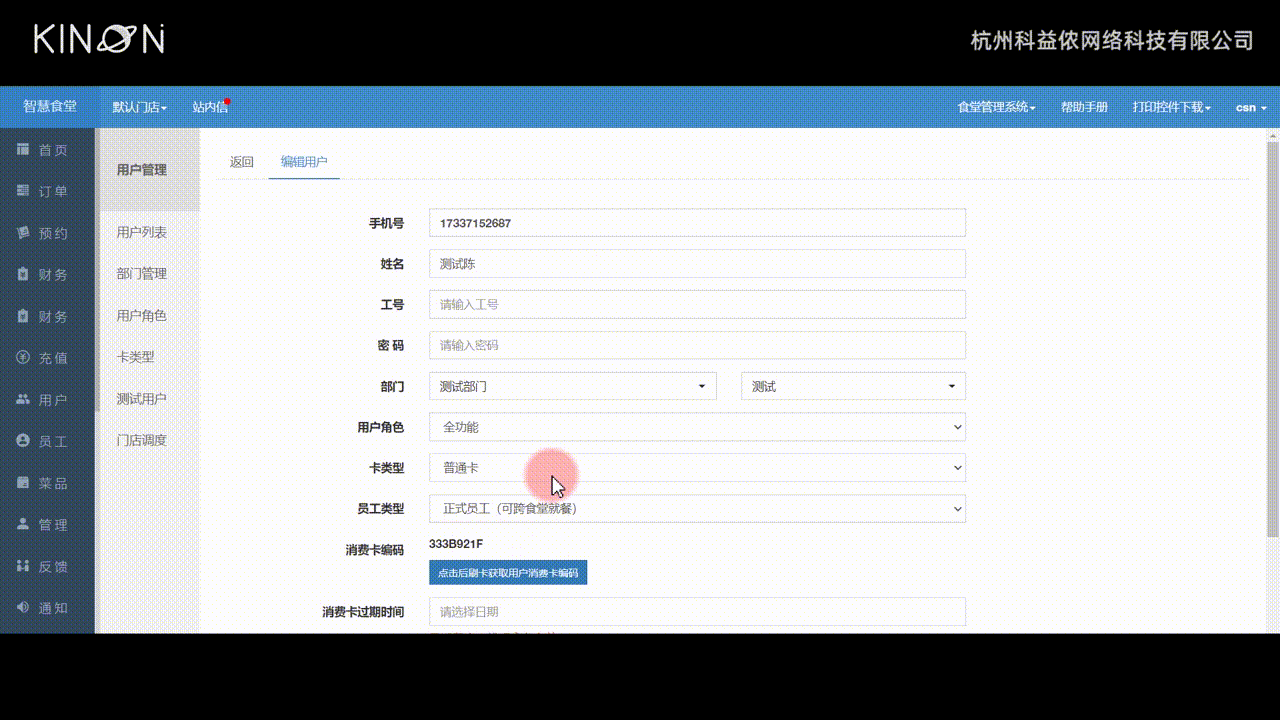This screenshot has height=720, width=1280.
Task: Open the 员工类型 正式员工 select box
Action: tap(697, 509)
